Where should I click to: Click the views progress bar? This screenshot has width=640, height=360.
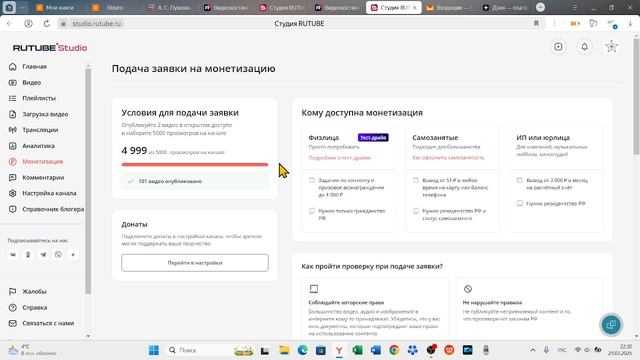tap(195, 164)
